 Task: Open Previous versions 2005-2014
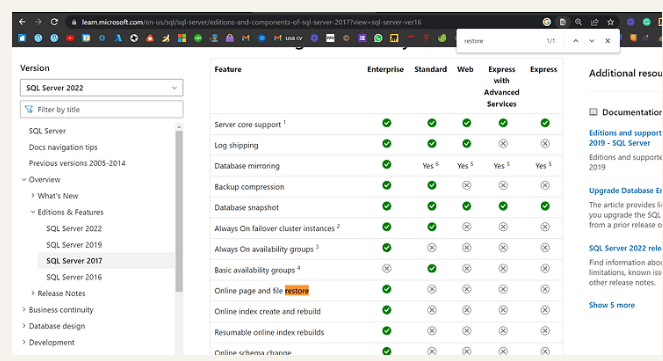77,163
